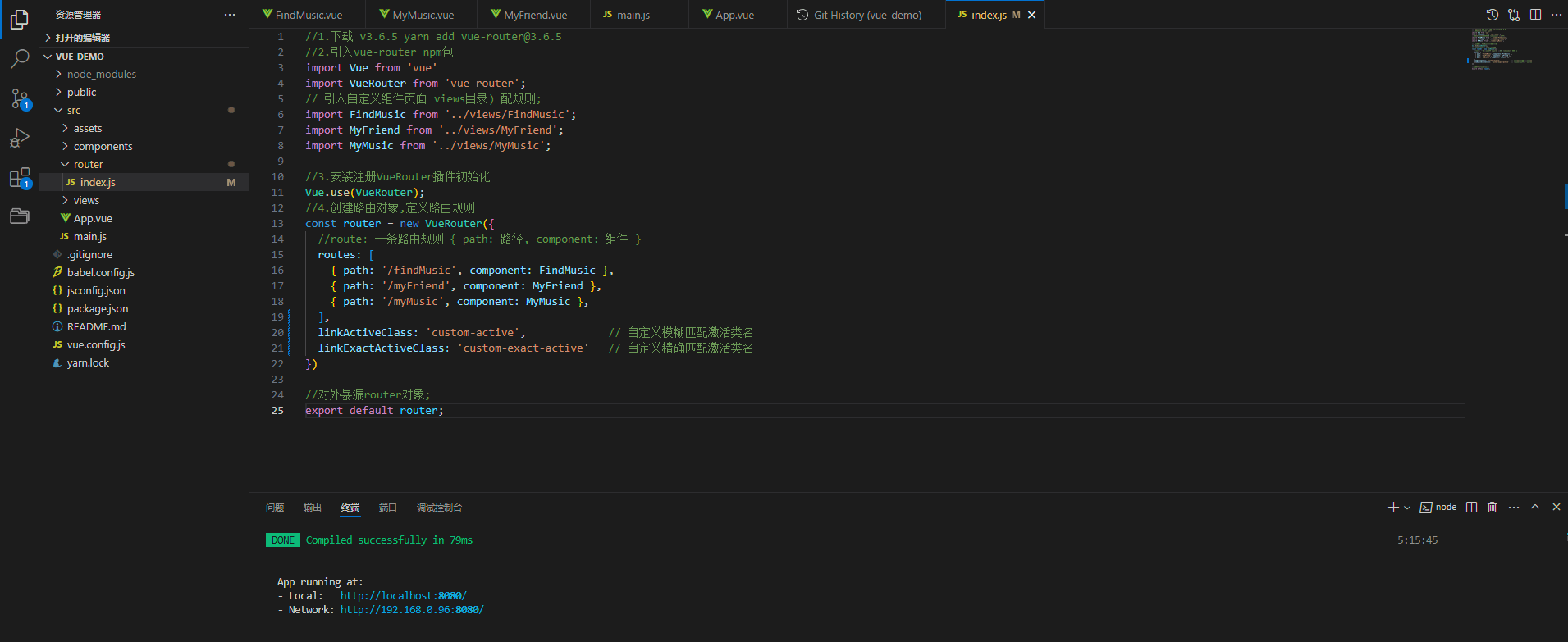Expand the components folder

pos(144,147)
